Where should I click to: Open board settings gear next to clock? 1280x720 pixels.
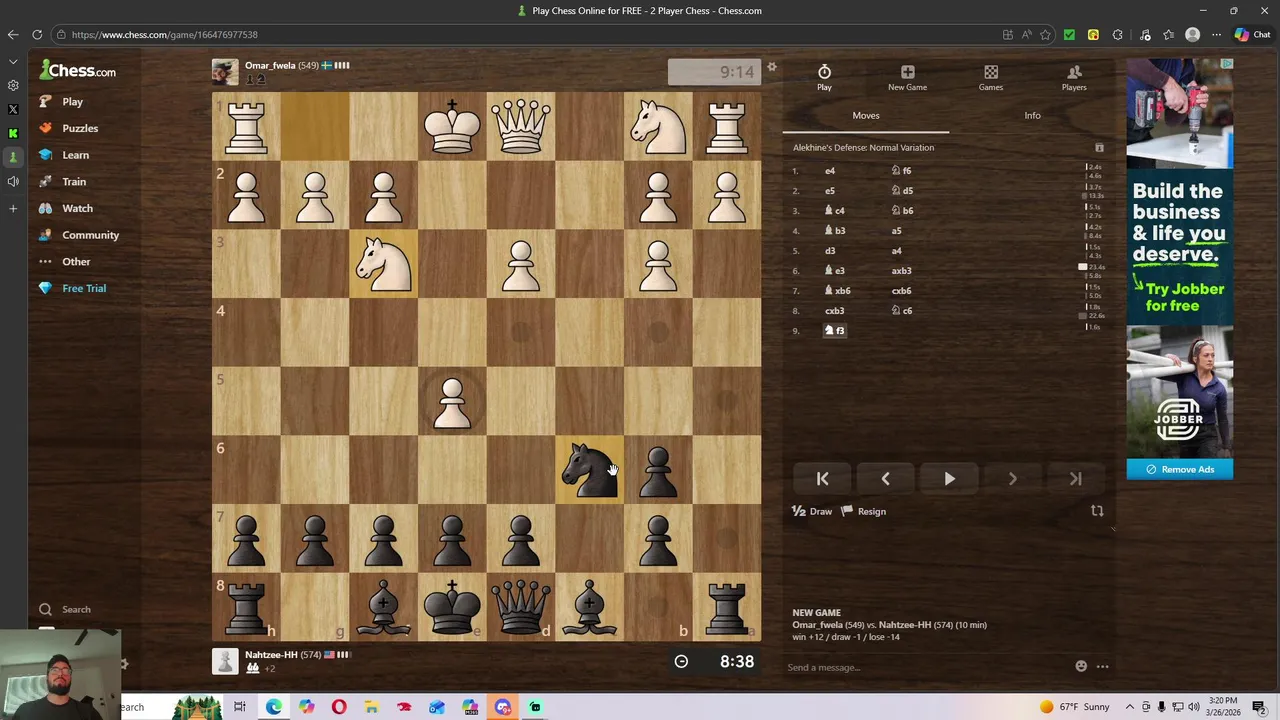pos(772,68)
